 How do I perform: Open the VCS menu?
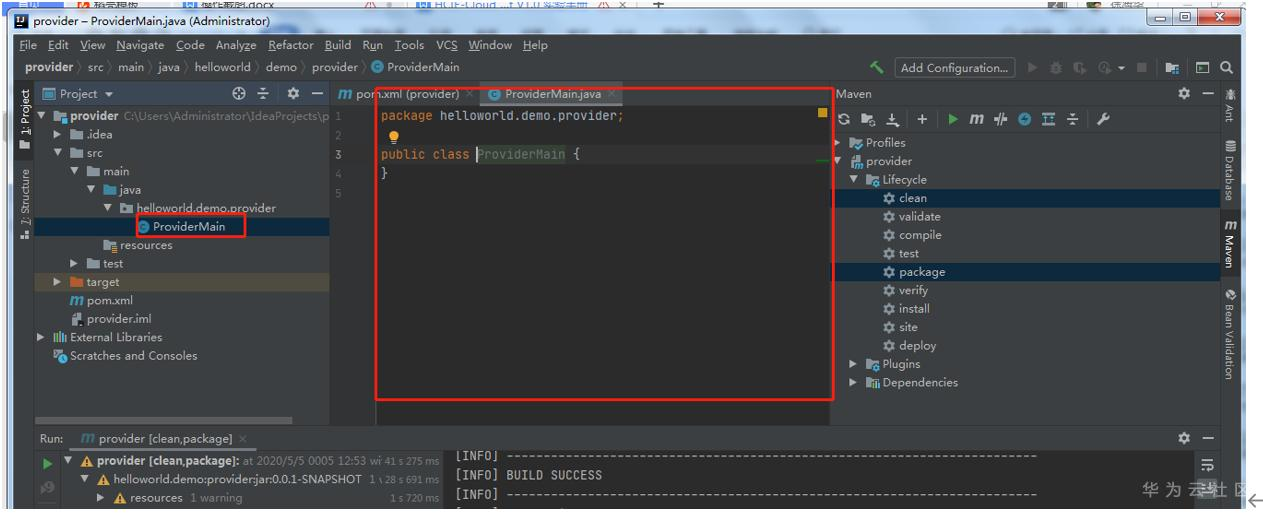tap(447, 45)
